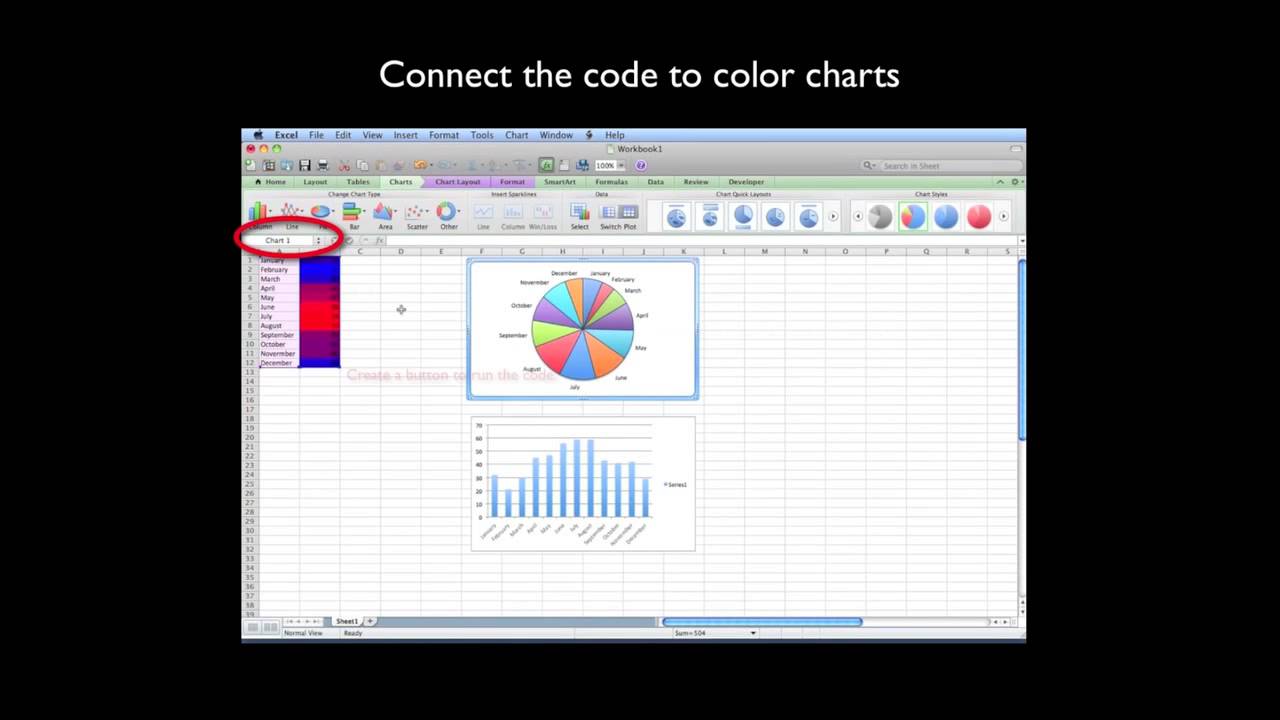Switch to the purple Format ribbon tab
Viewport: 1280px width, 720px height.
coord(512,182)
